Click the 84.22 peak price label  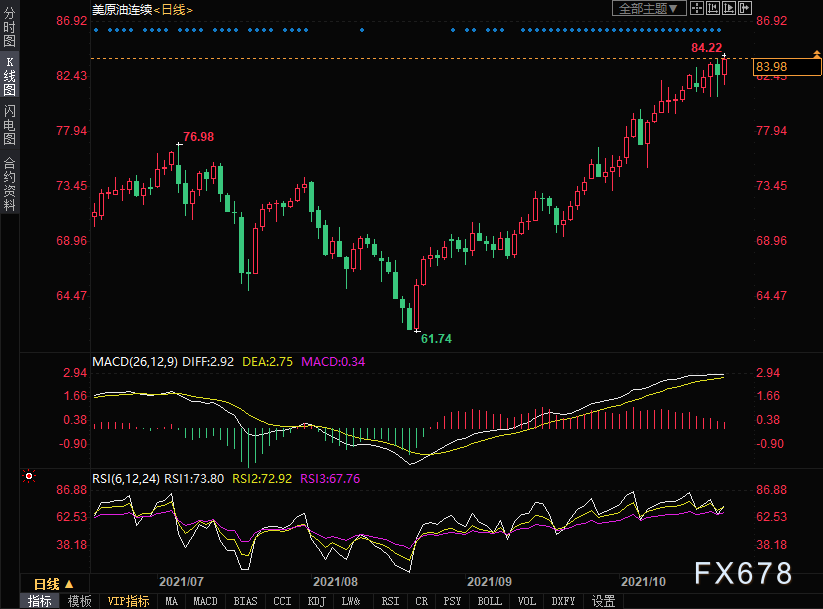click(x=706, y=48)
